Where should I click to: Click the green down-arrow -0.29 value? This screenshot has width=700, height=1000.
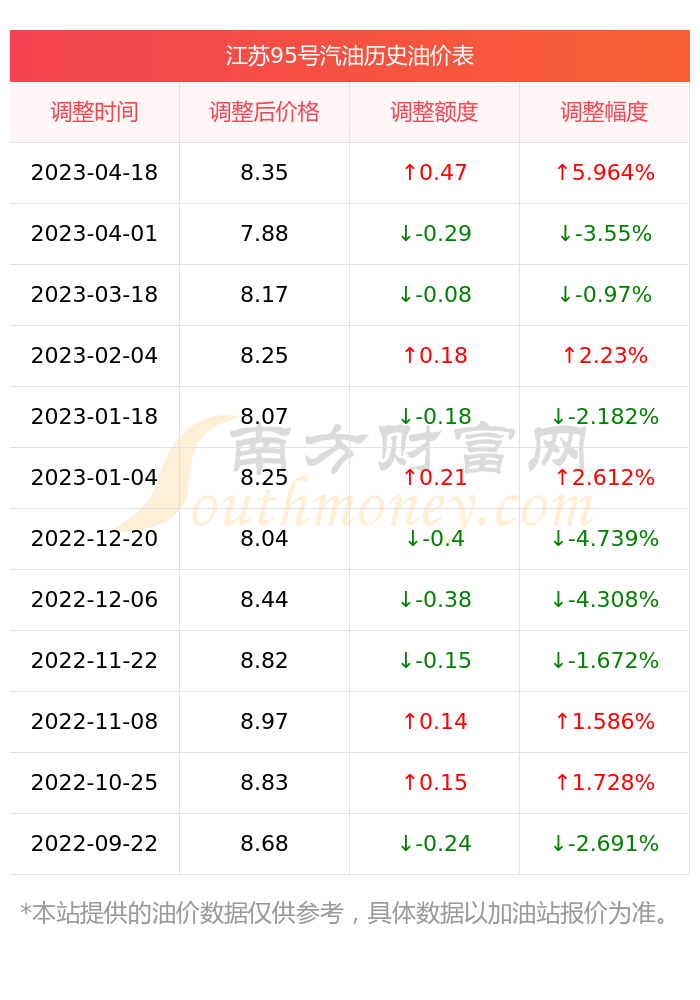434,233
